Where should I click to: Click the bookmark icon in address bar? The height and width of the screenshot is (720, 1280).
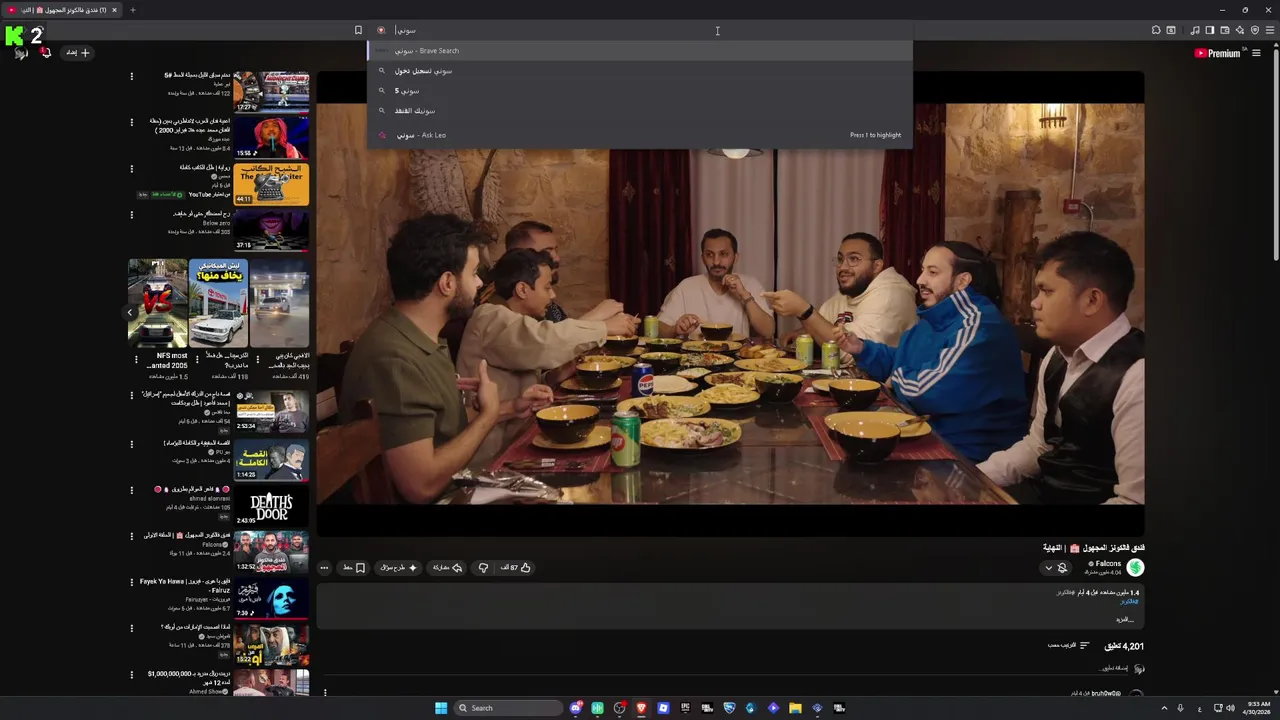tap(358, 30)
